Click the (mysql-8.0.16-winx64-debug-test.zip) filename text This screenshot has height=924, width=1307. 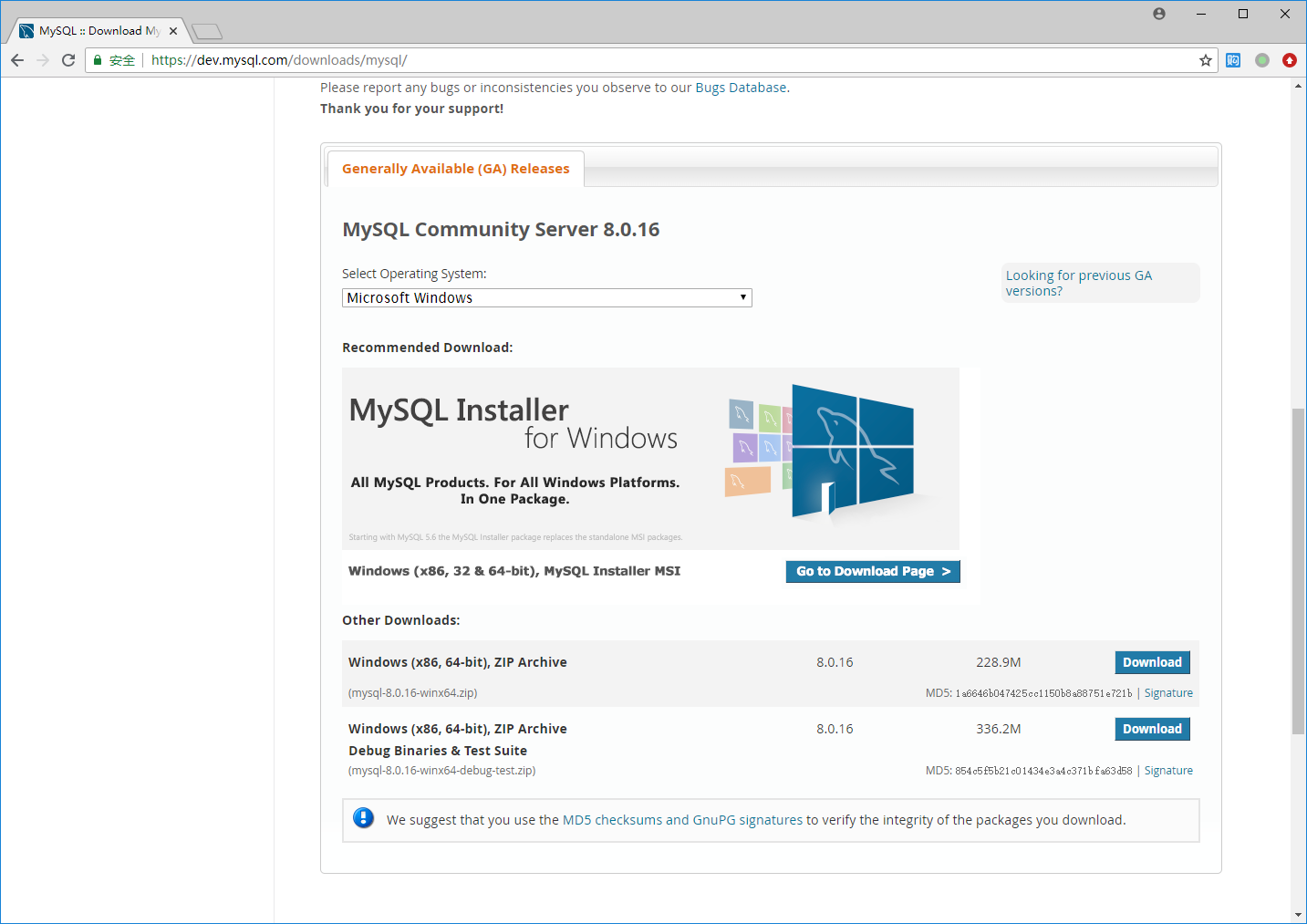[x=442, y=771]
